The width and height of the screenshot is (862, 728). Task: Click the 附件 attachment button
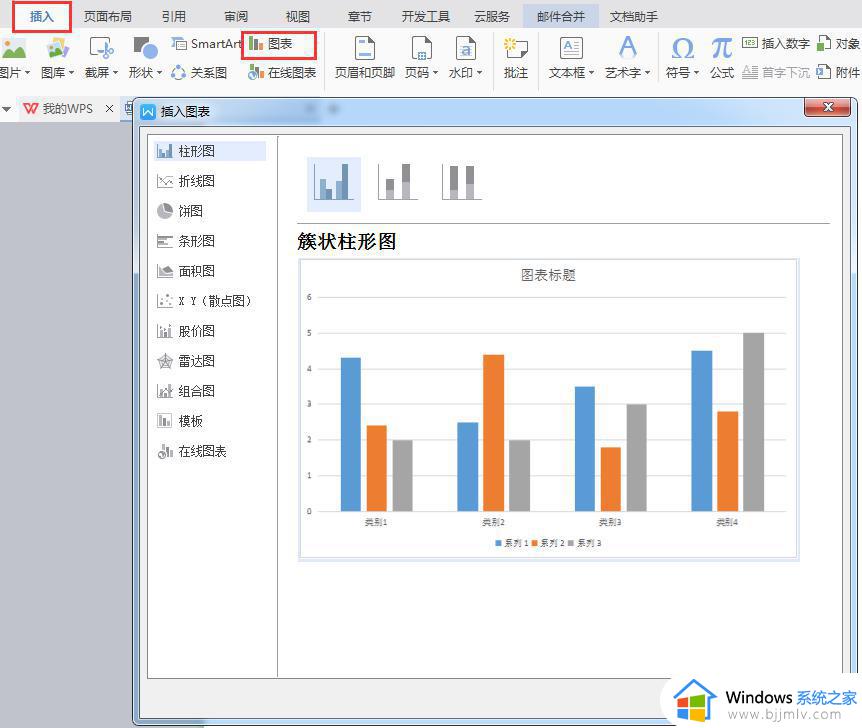(838, 72)
